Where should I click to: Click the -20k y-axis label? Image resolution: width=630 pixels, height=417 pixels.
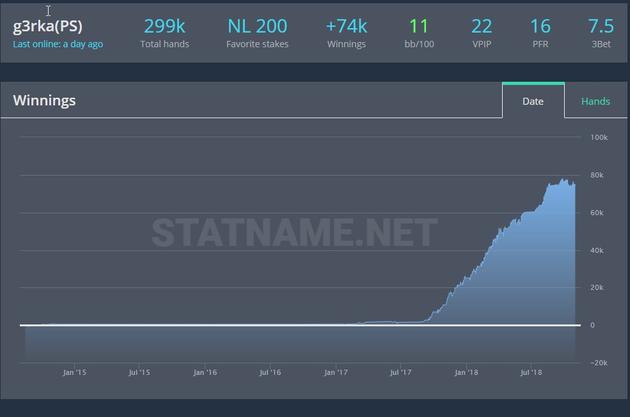(599, 363)
